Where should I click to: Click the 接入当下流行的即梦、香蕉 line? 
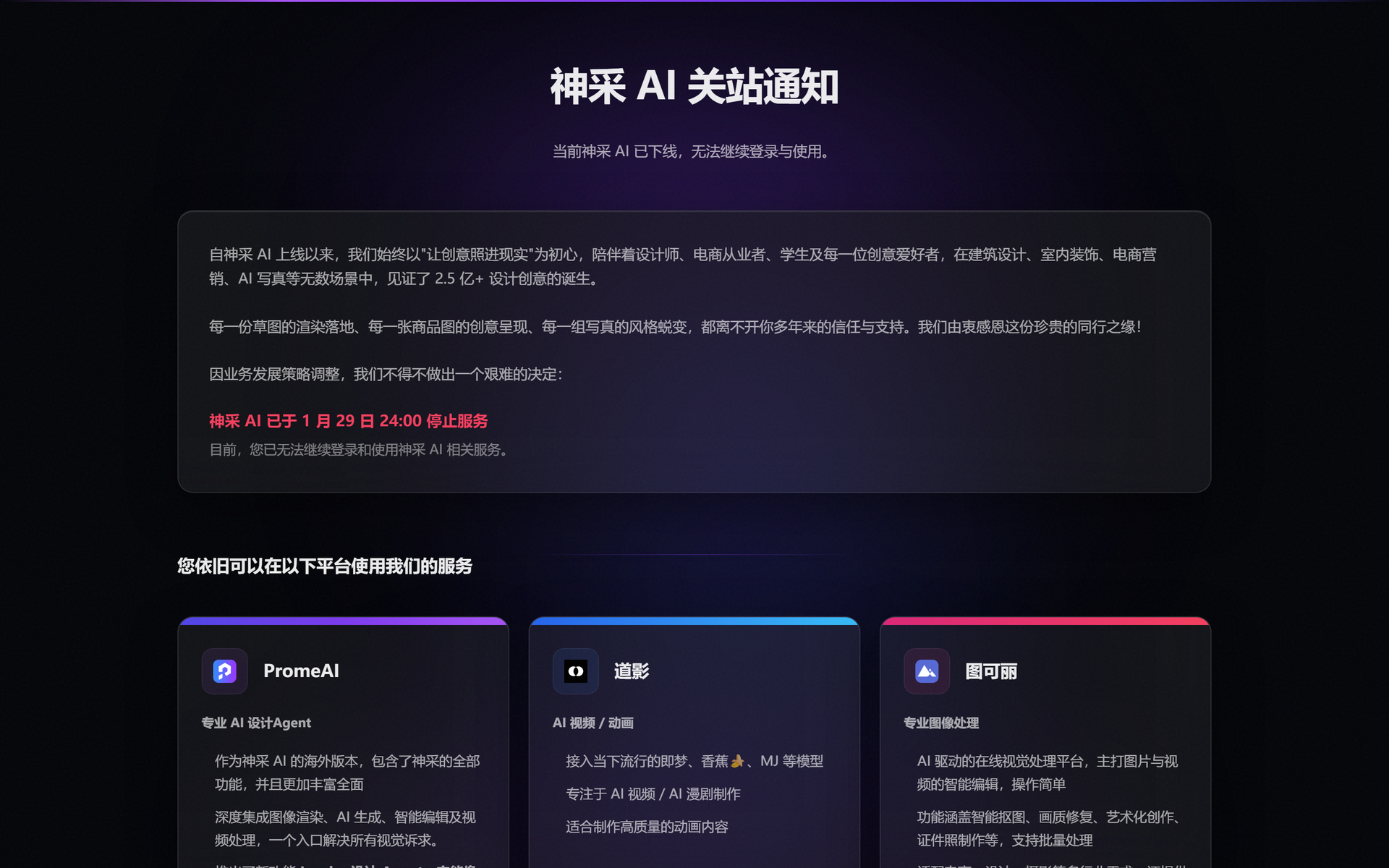click(x=694, y=761)
